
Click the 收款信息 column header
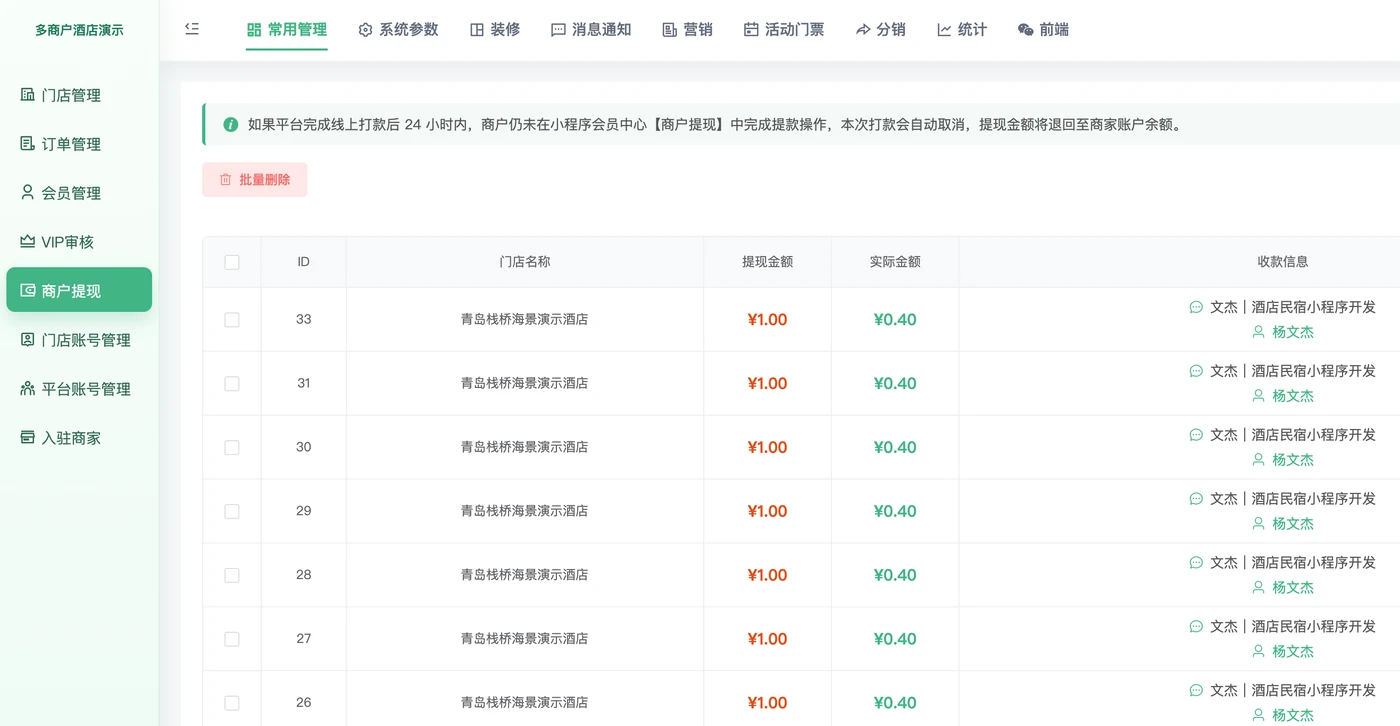point(1283,262)
